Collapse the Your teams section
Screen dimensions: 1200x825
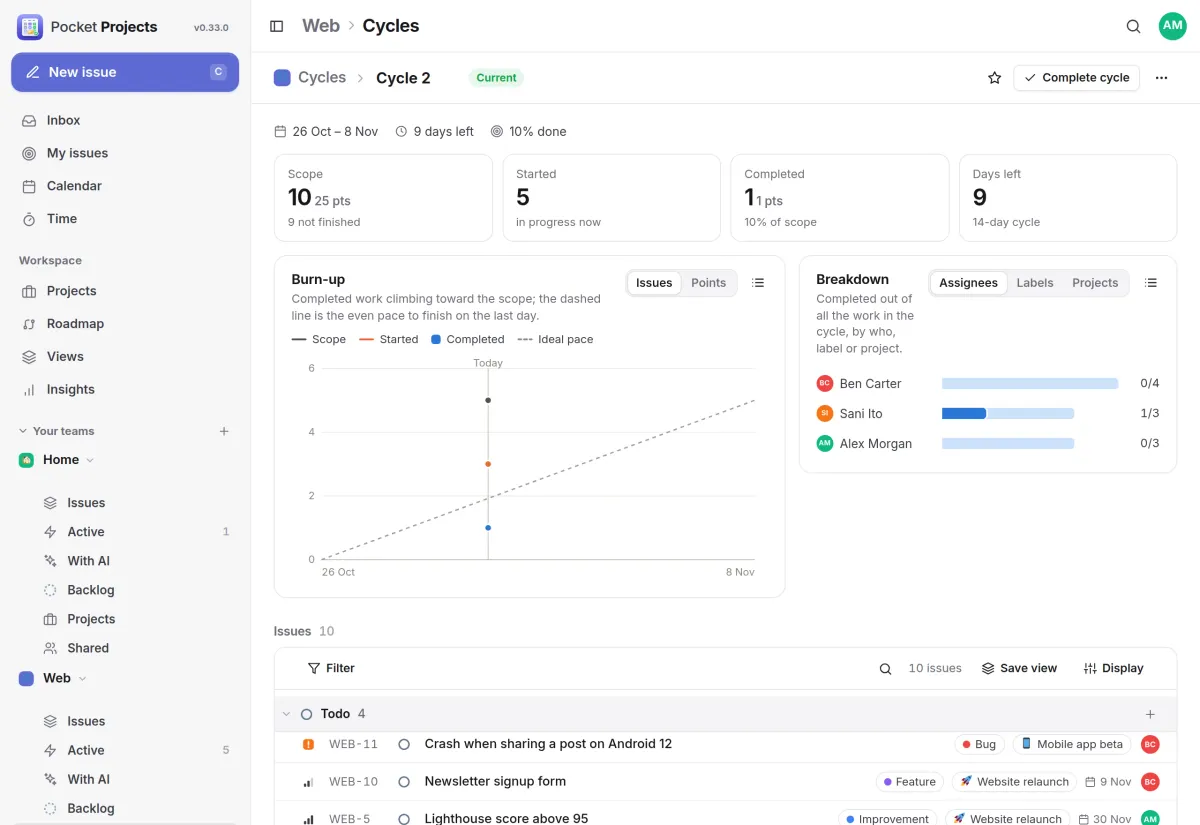click(x=57, y=431)
